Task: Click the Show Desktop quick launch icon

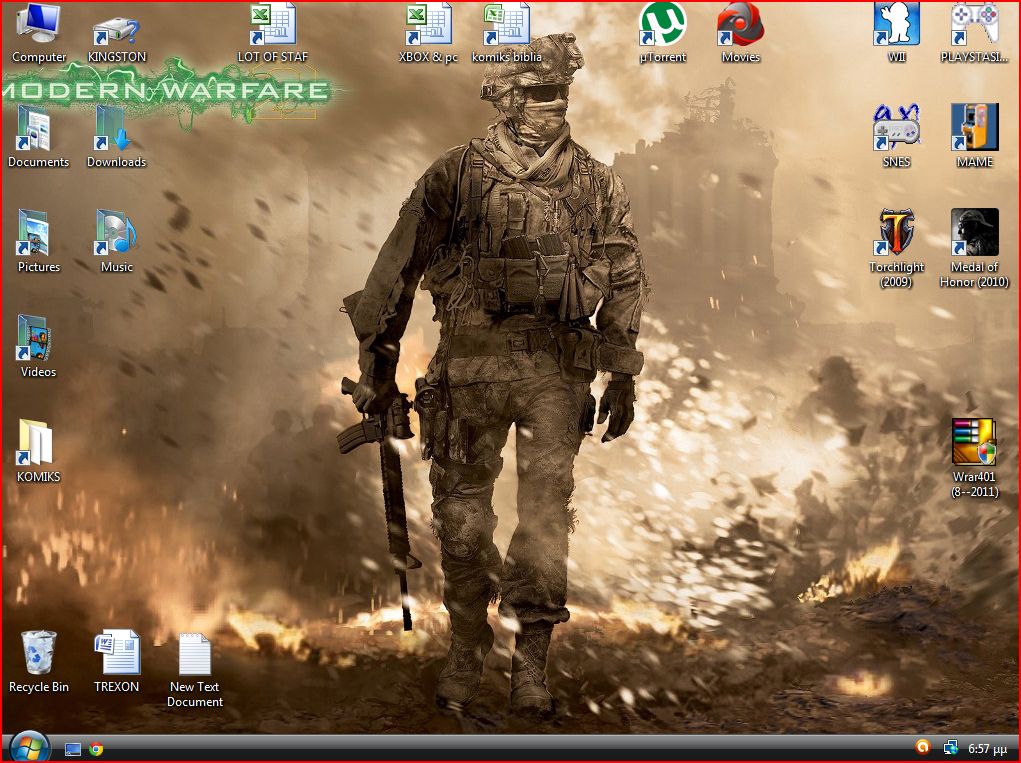Action: pyautogui.click(x=73, y=749)
